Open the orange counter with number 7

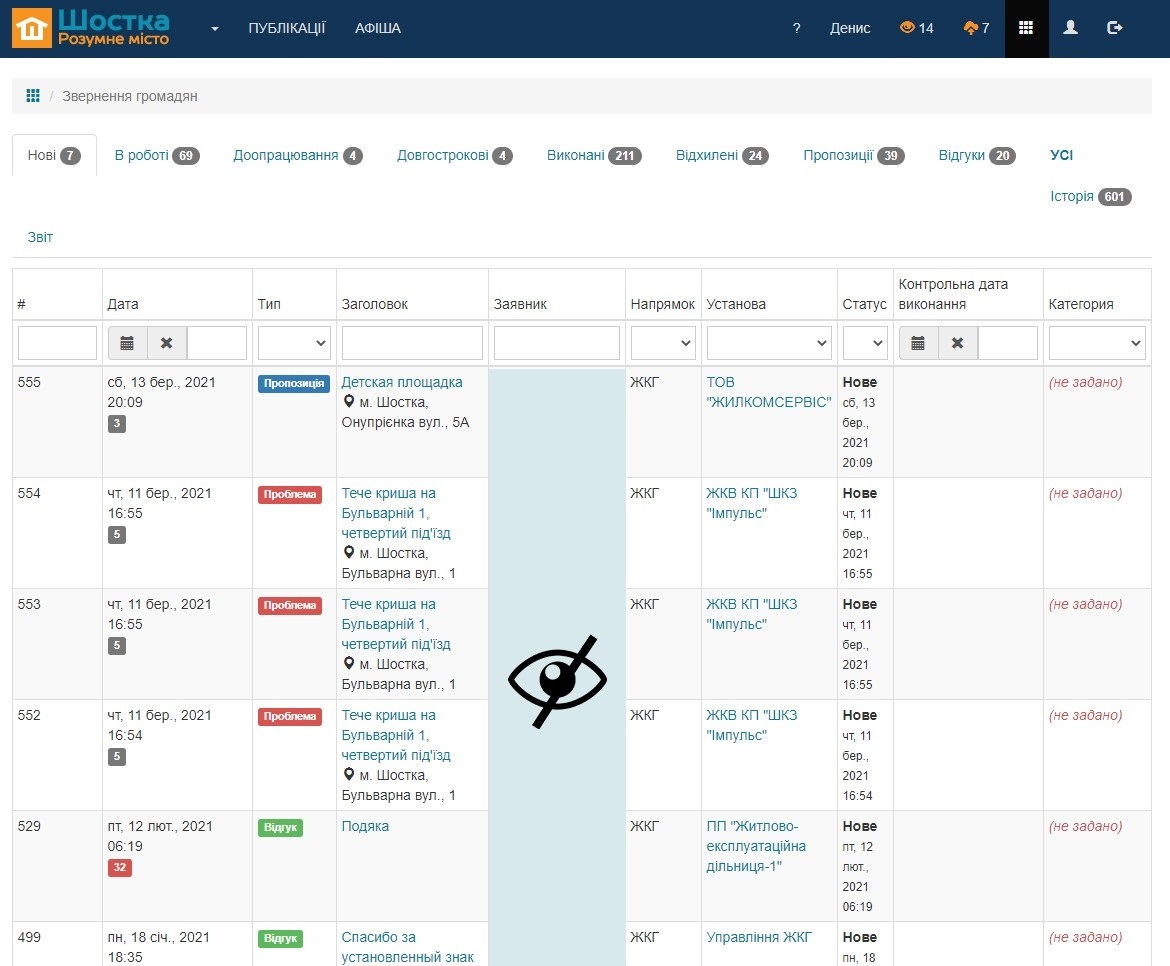click(977, 28)
